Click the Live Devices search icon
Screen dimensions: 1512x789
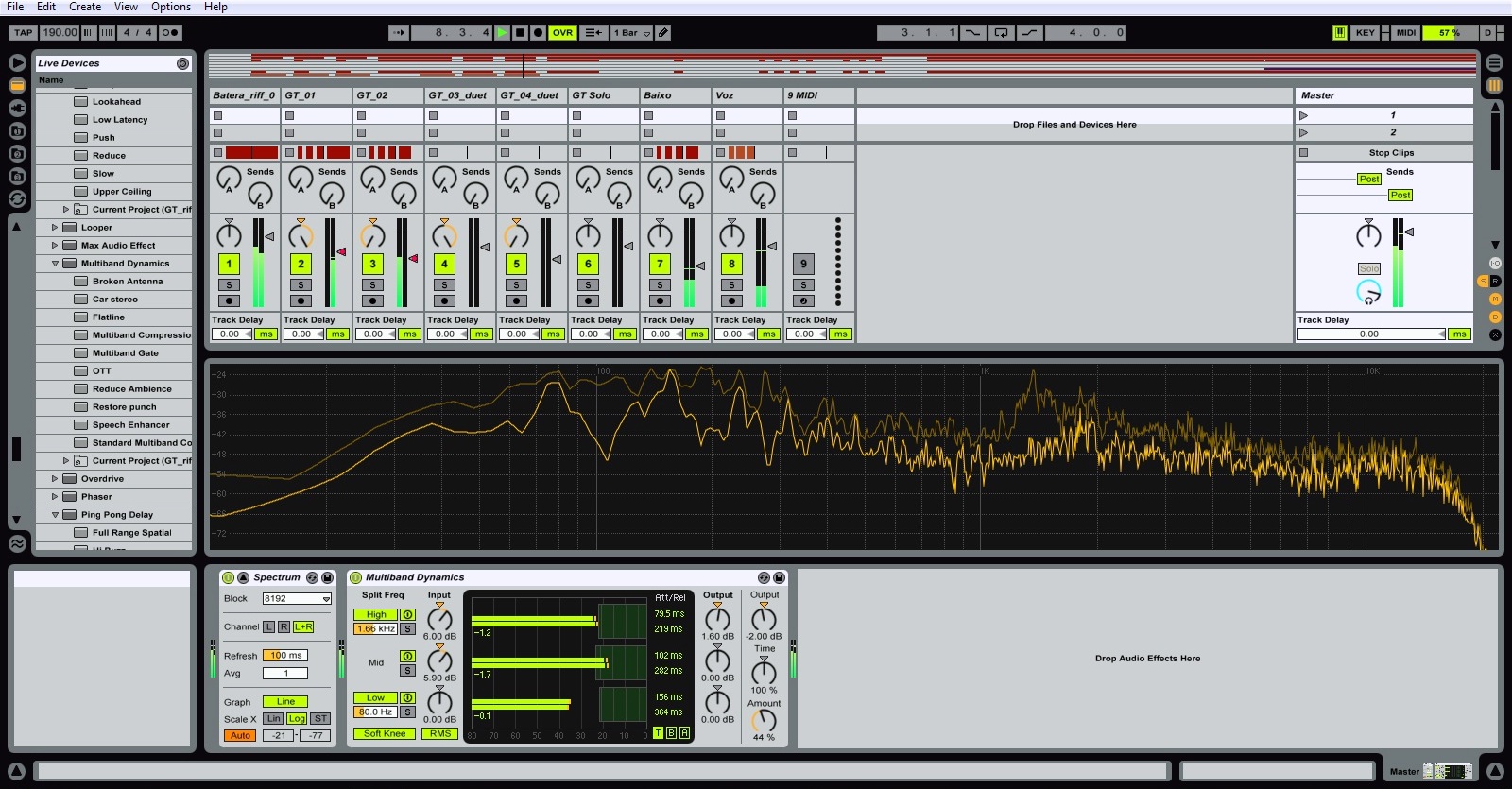click(182, 63)
